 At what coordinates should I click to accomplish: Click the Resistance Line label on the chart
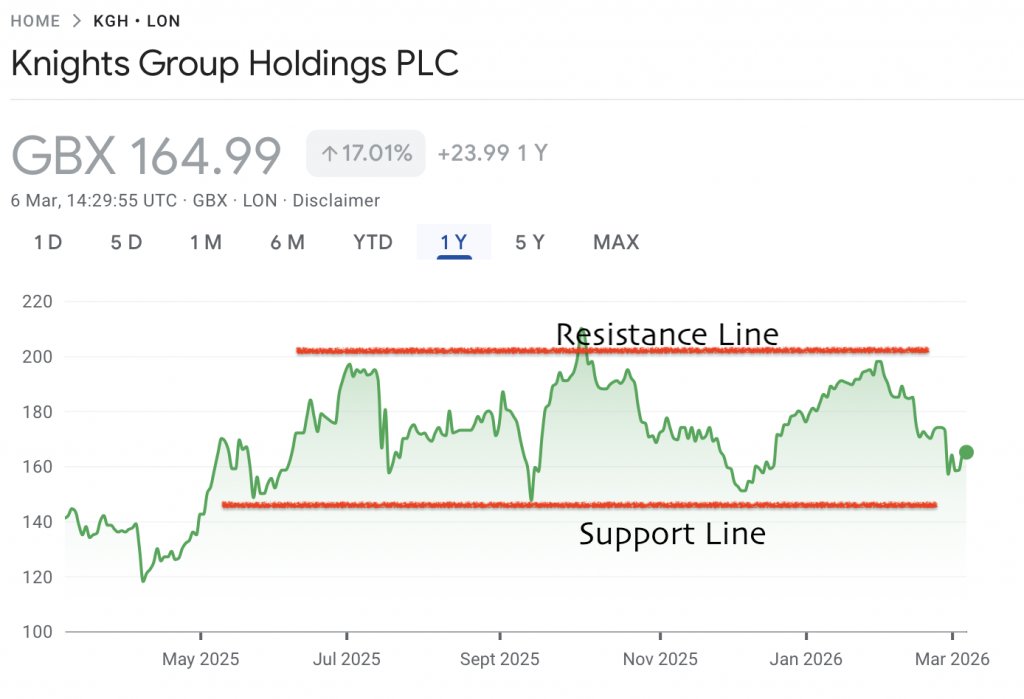pos(667,335)
